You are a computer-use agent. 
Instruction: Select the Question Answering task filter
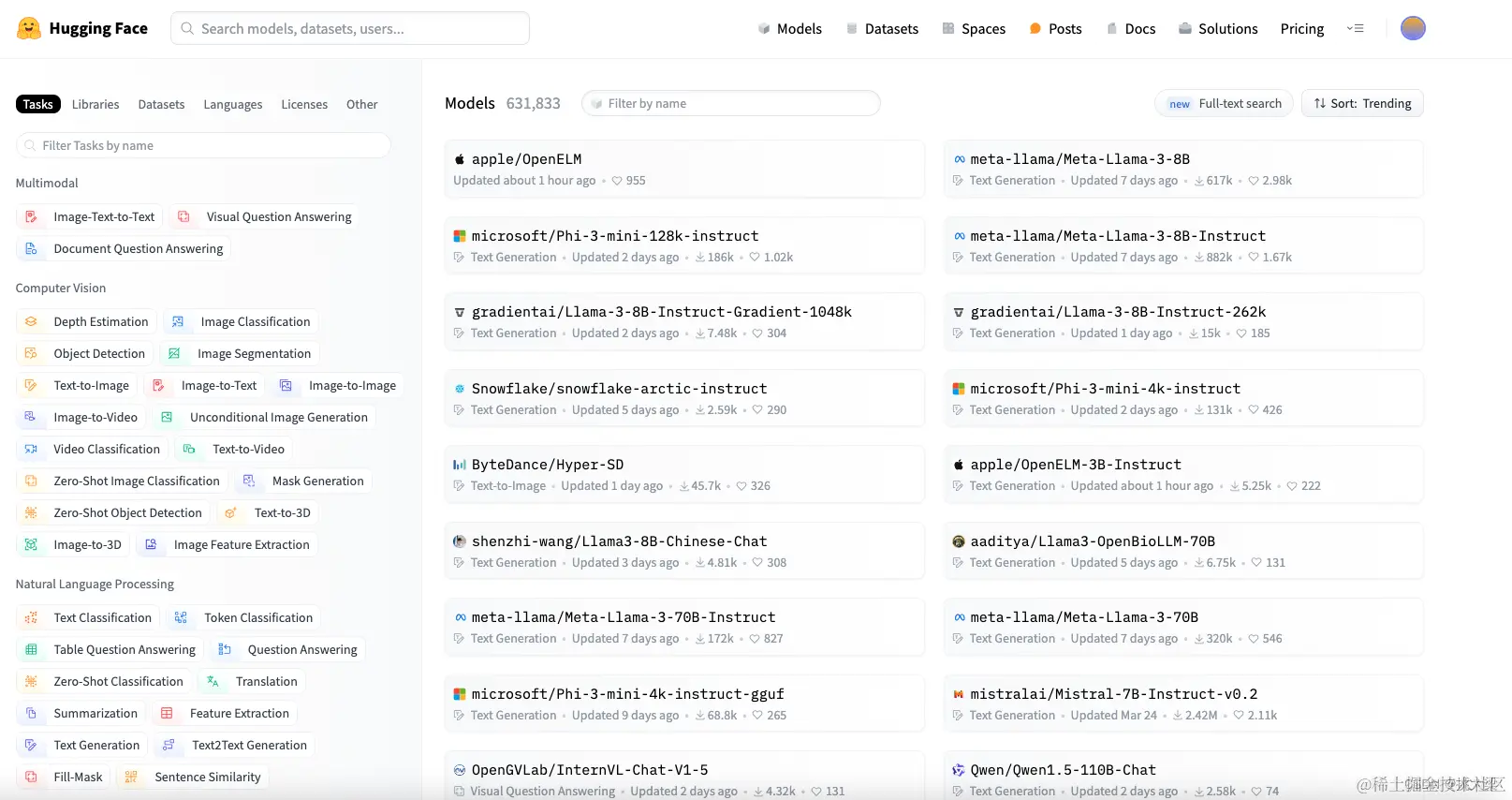click(288, 649)
